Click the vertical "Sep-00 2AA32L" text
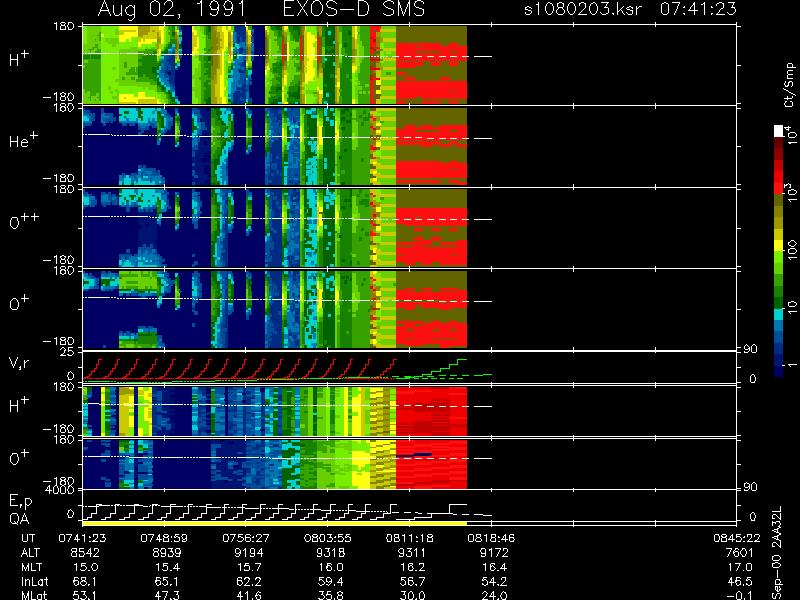The height and width of the screenshot is (600, 800). (x=778, y=553)
